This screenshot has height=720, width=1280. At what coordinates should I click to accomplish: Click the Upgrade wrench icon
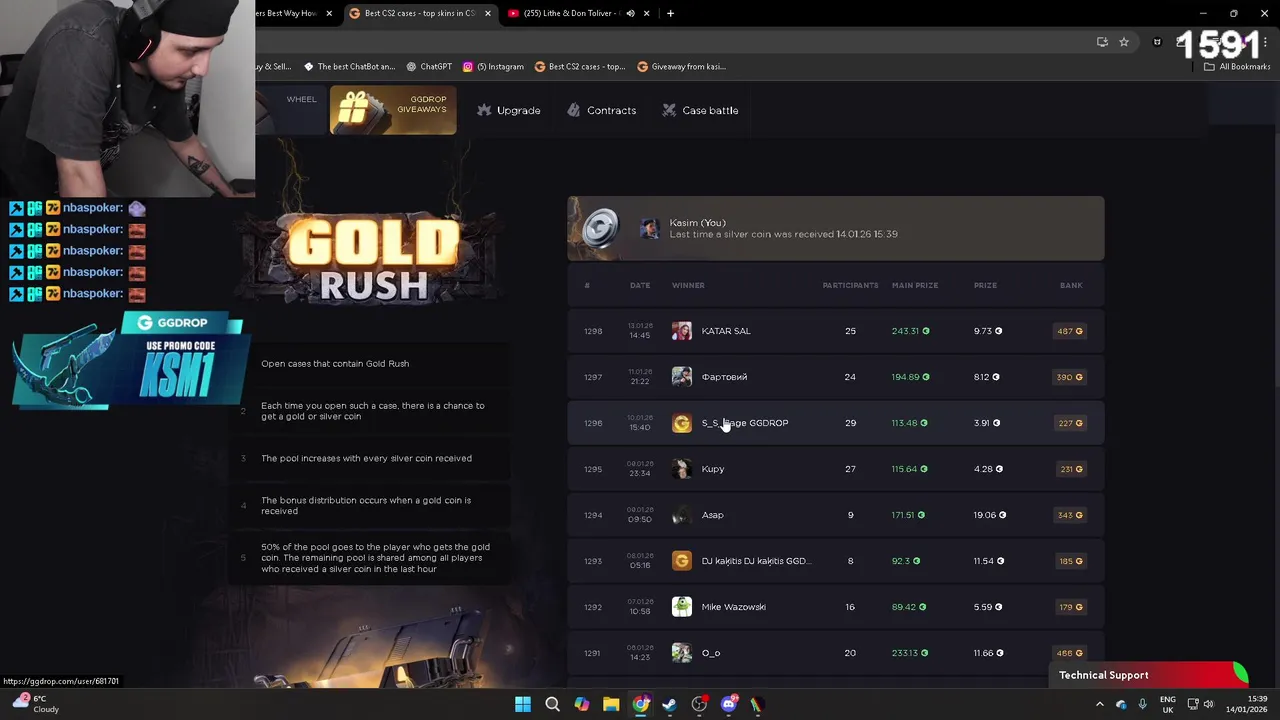[484, 110]
